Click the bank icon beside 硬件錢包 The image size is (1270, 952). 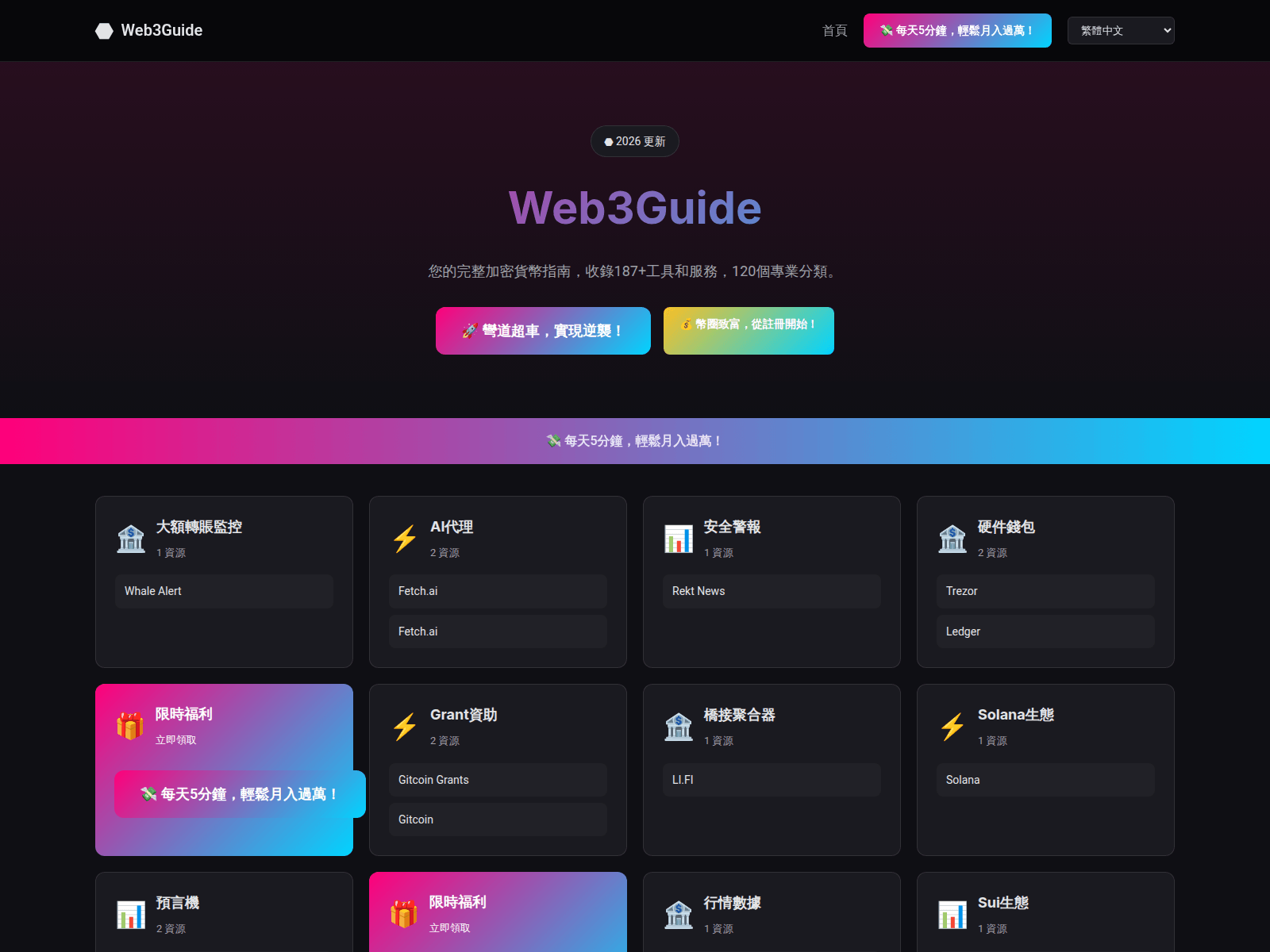(x=952, y=539)
